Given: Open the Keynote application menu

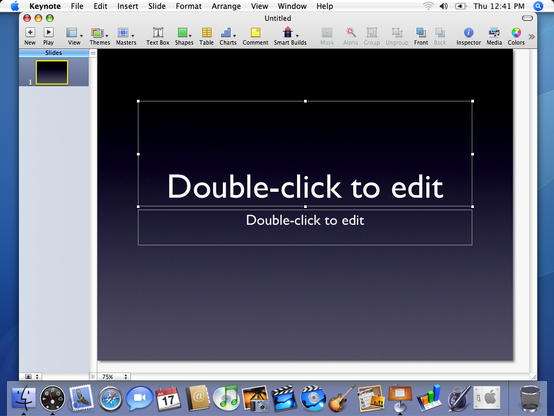Looking at the screenshot, I should [x=45, y=6].
